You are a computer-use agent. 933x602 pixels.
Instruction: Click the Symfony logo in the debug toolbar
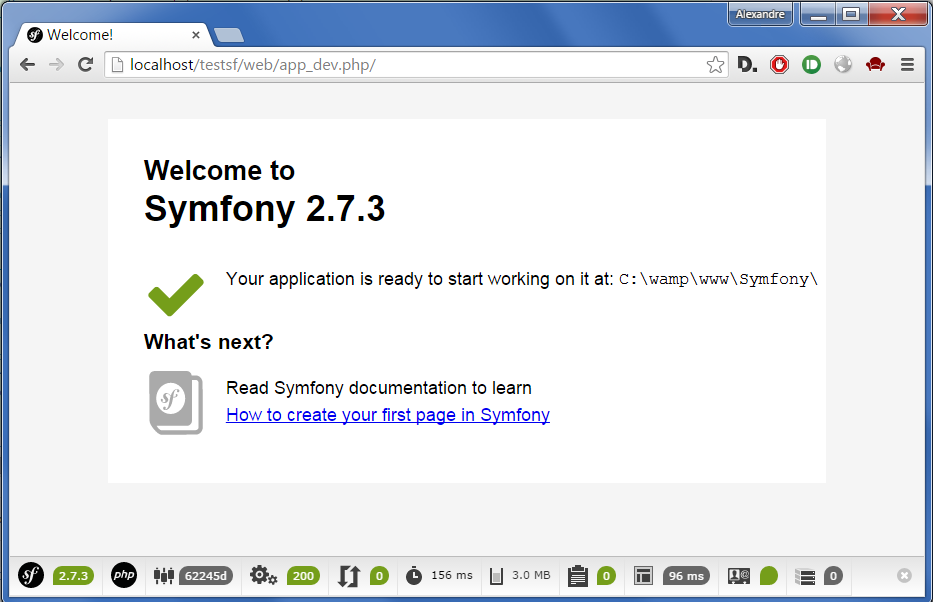tap(31, 575)
